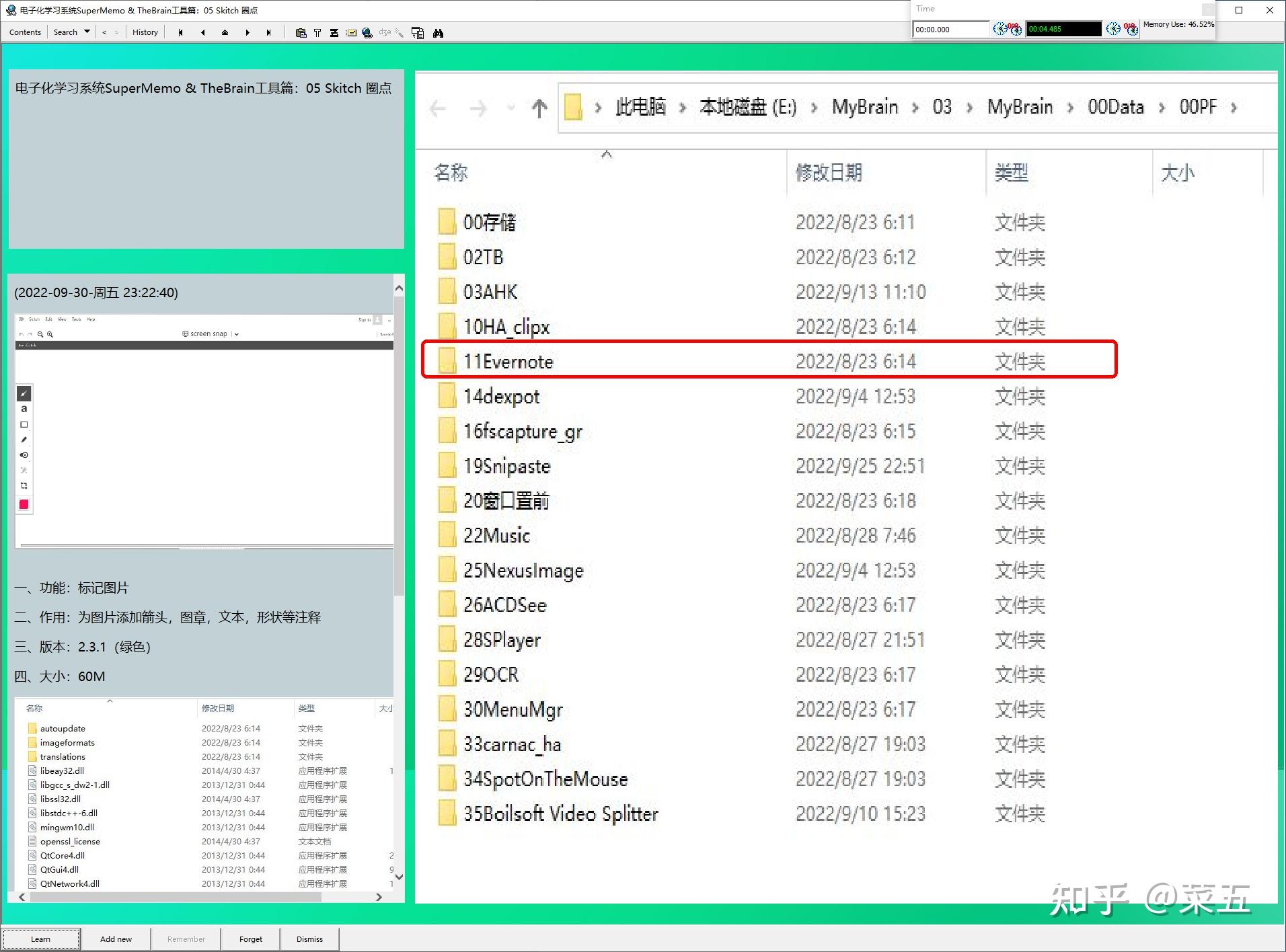Click the breadcrumb chevron after 00PF

[1235, 107]
